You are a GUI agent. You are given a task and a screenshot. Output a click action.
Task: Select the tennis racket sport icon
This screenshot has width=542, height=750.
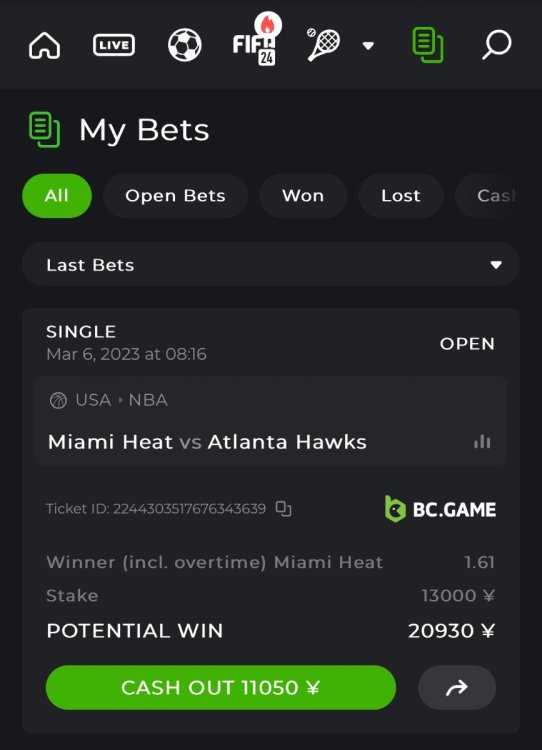coord(323,44)
